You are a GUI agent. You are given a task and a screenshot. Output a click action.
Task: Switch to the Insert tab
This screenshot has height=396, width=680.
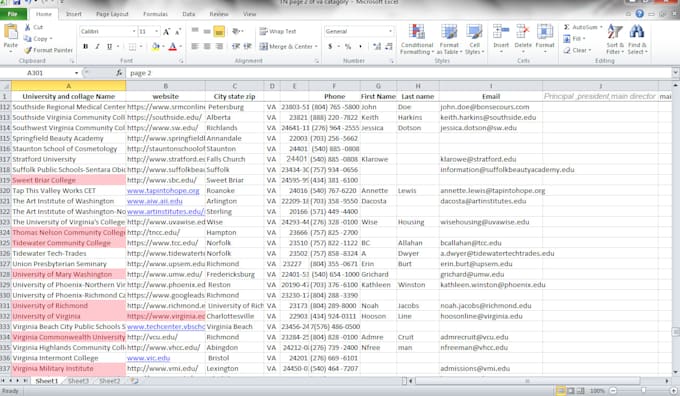point(74,14)
